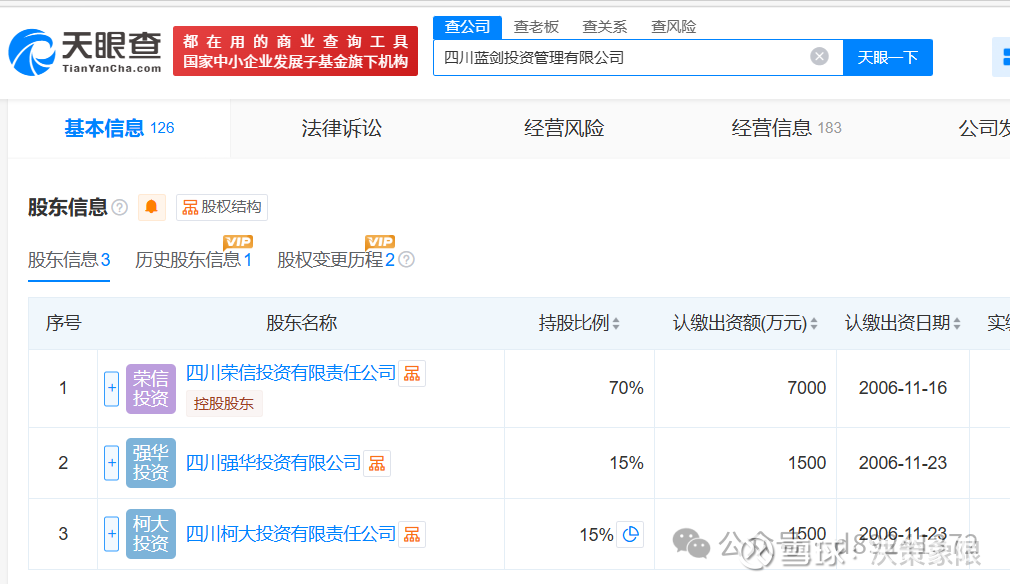Click the company name search field
The image size is (1010, 584).
click(x=620, y=57)
